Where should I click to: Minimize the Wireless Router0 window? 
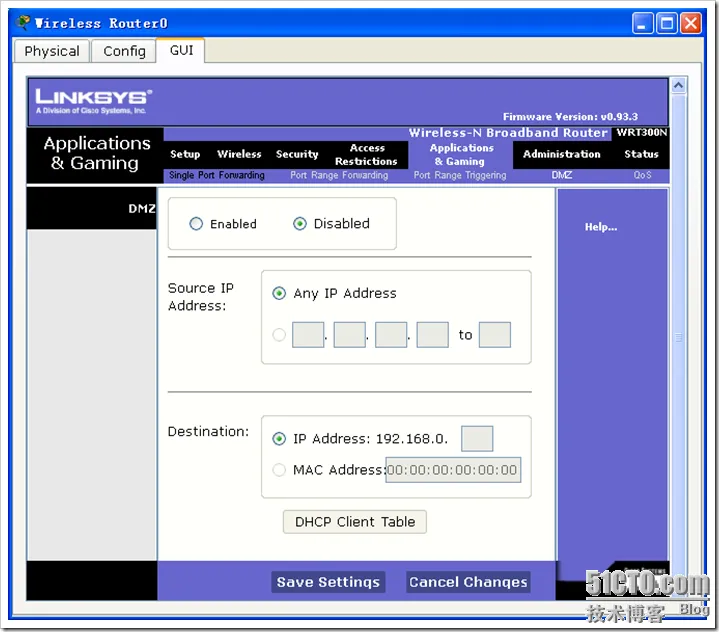[642, 23]
